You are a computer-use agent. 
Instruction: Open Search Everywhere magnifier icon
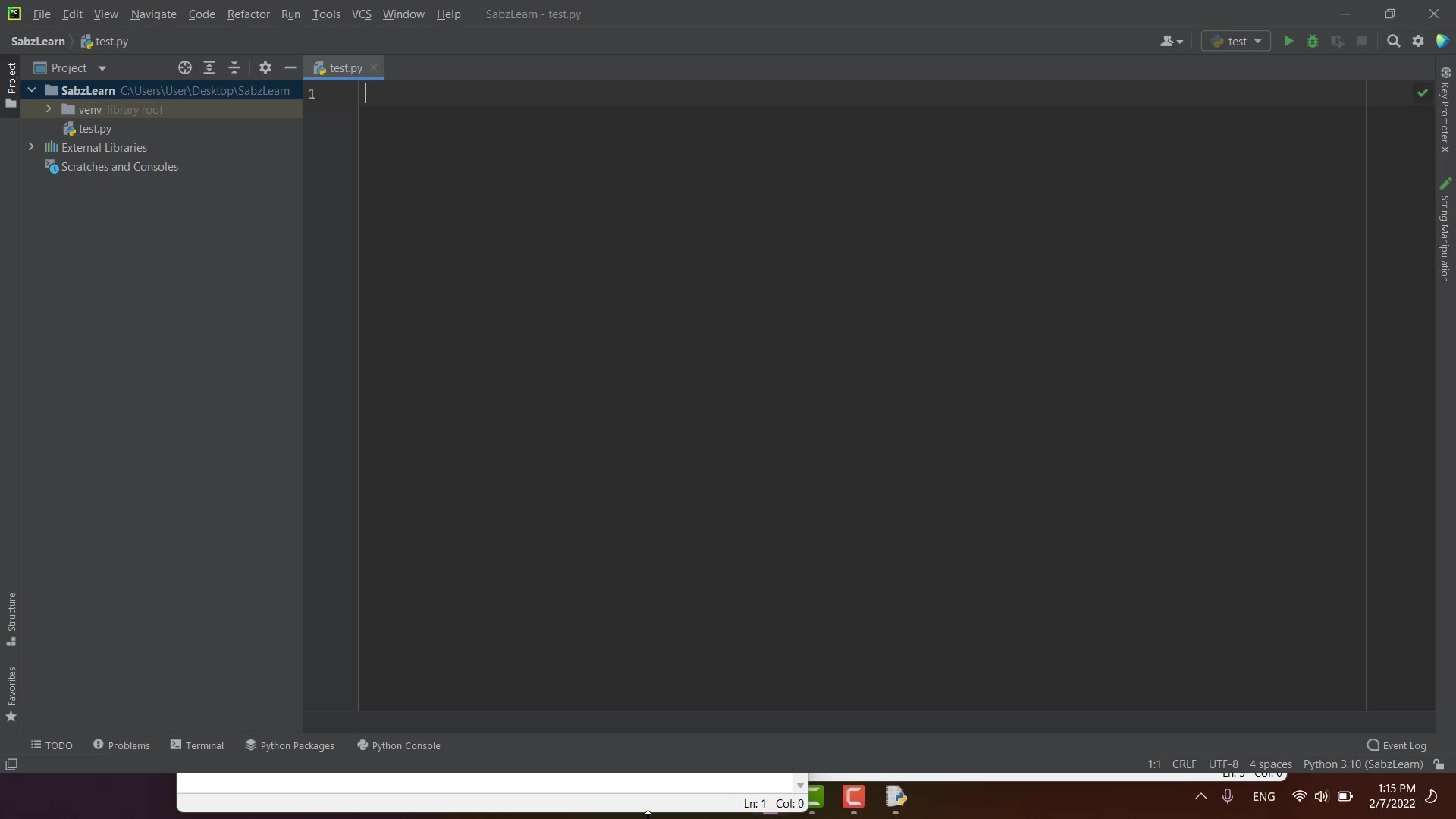pos(1393,42)
